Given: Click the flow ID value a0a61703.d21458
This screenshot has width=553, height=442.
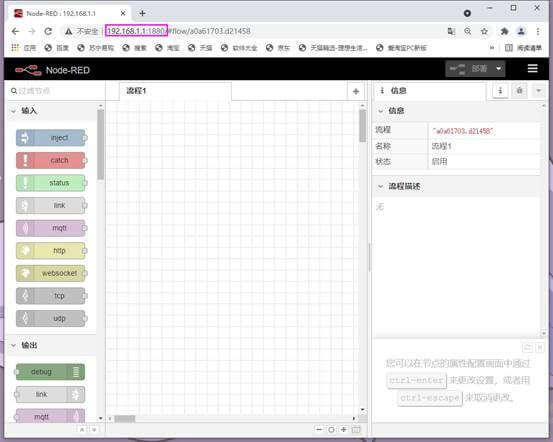Looking at the screenshot, I should 463,131.
